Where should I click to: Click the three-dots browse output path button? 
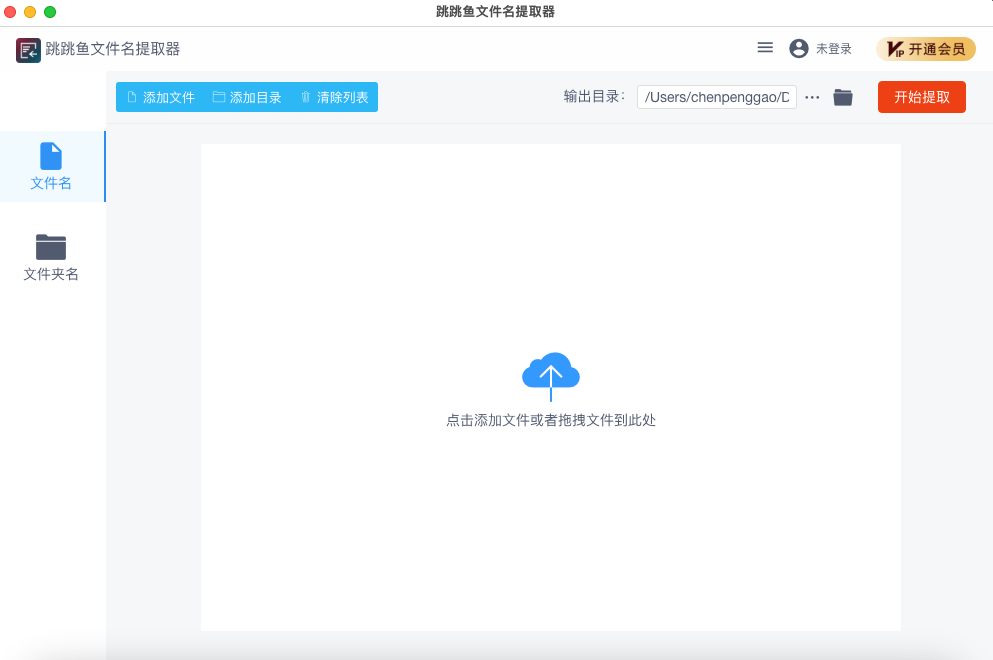(x=812, y=98)
